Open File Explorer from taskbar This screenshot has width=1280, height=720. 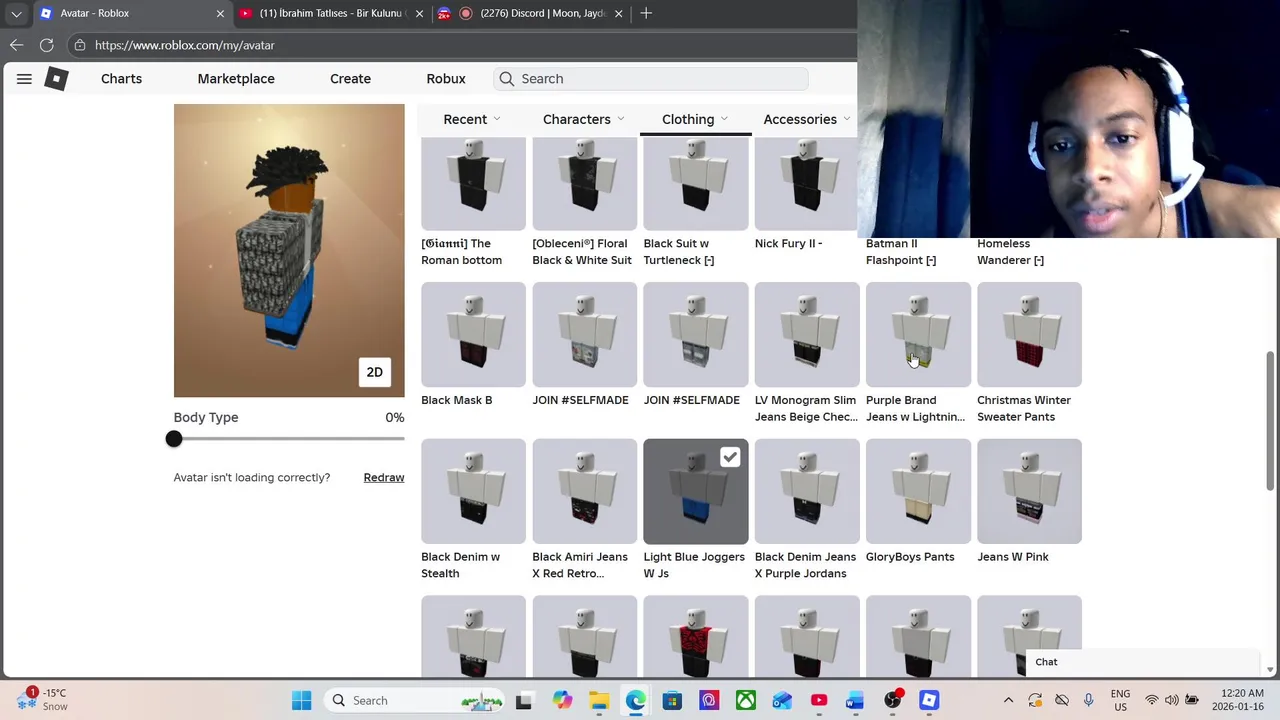coord(598,701)
